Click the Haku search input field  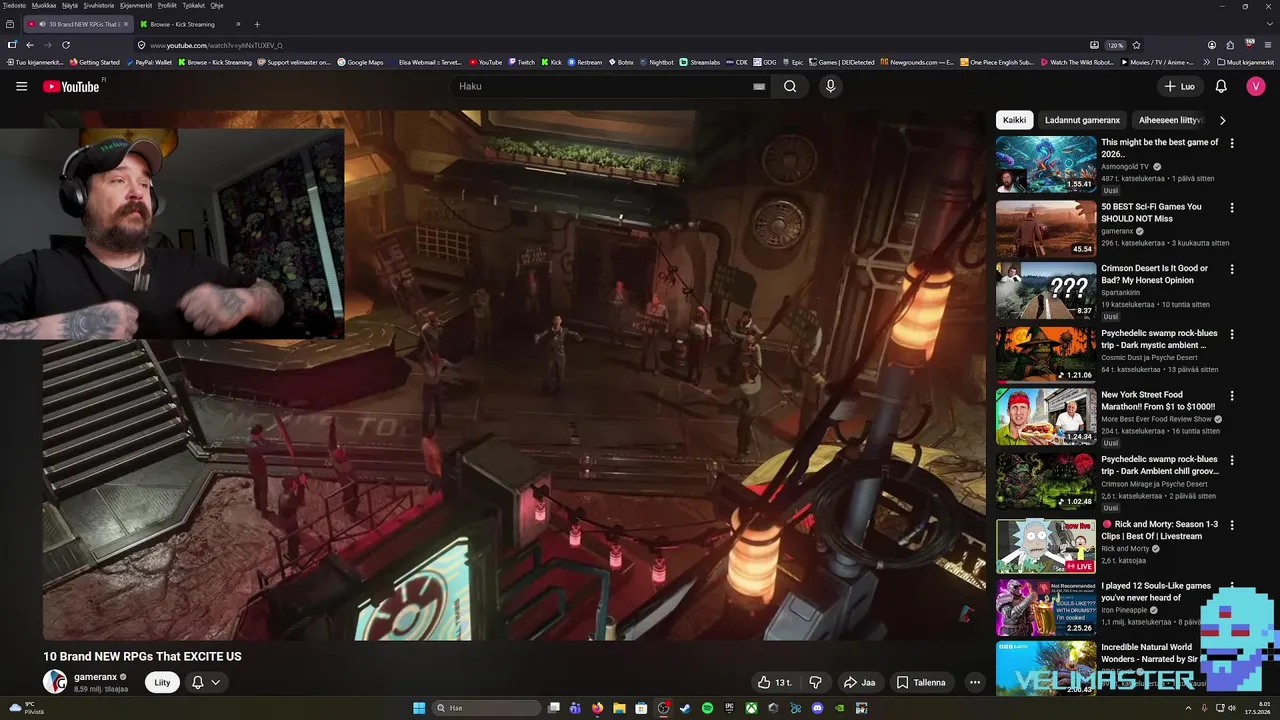(x=600, y=86)
